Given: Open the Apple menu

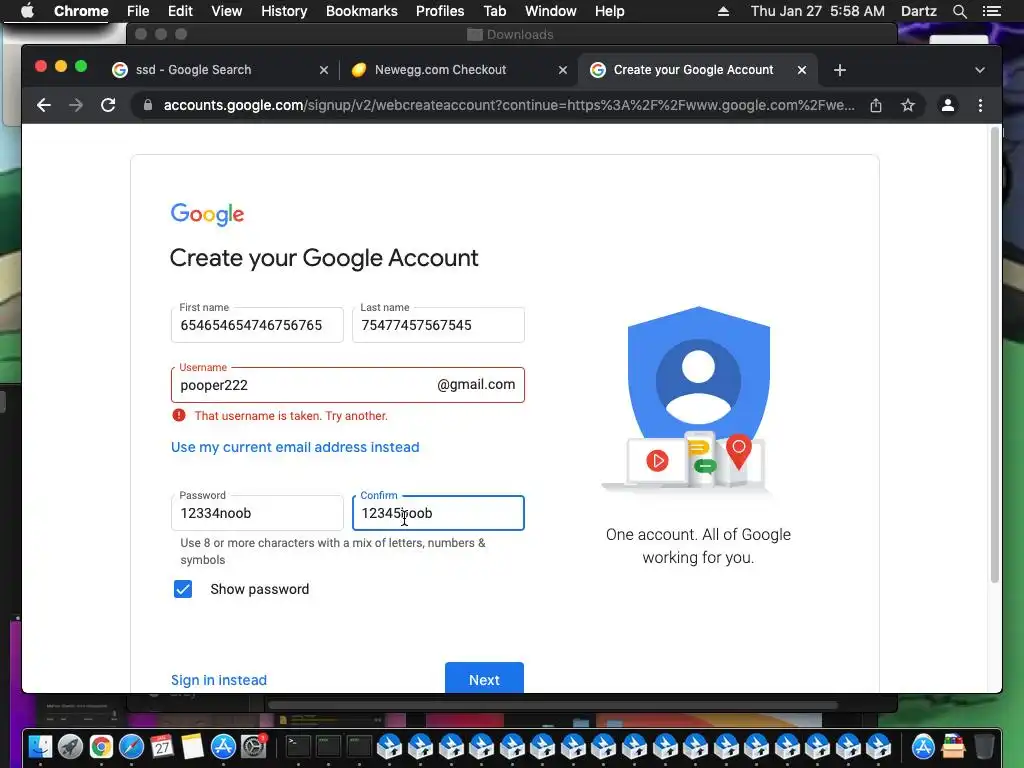Looking at the screenshot, I should pos(27,11).
